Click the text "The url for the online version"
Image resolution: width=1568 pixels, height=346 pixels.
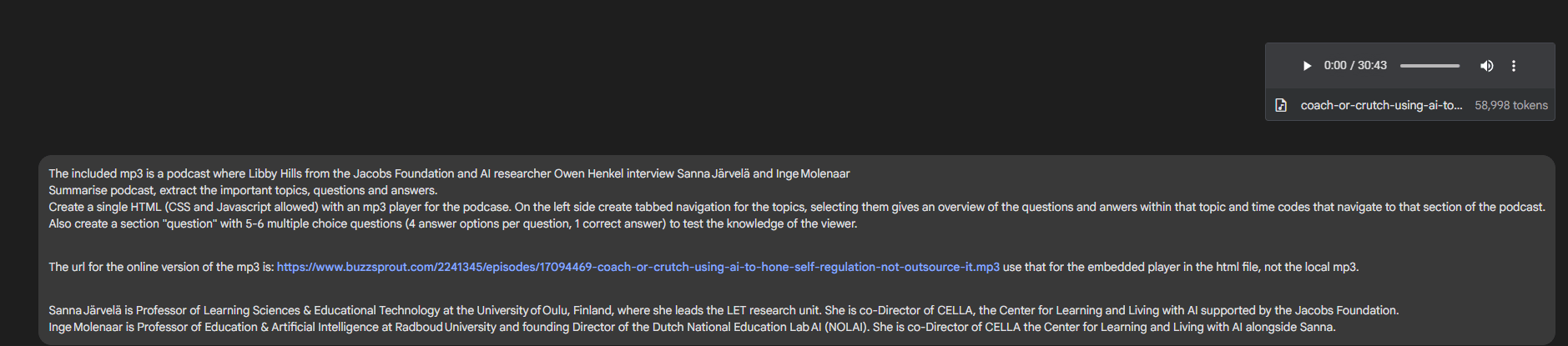135,267
